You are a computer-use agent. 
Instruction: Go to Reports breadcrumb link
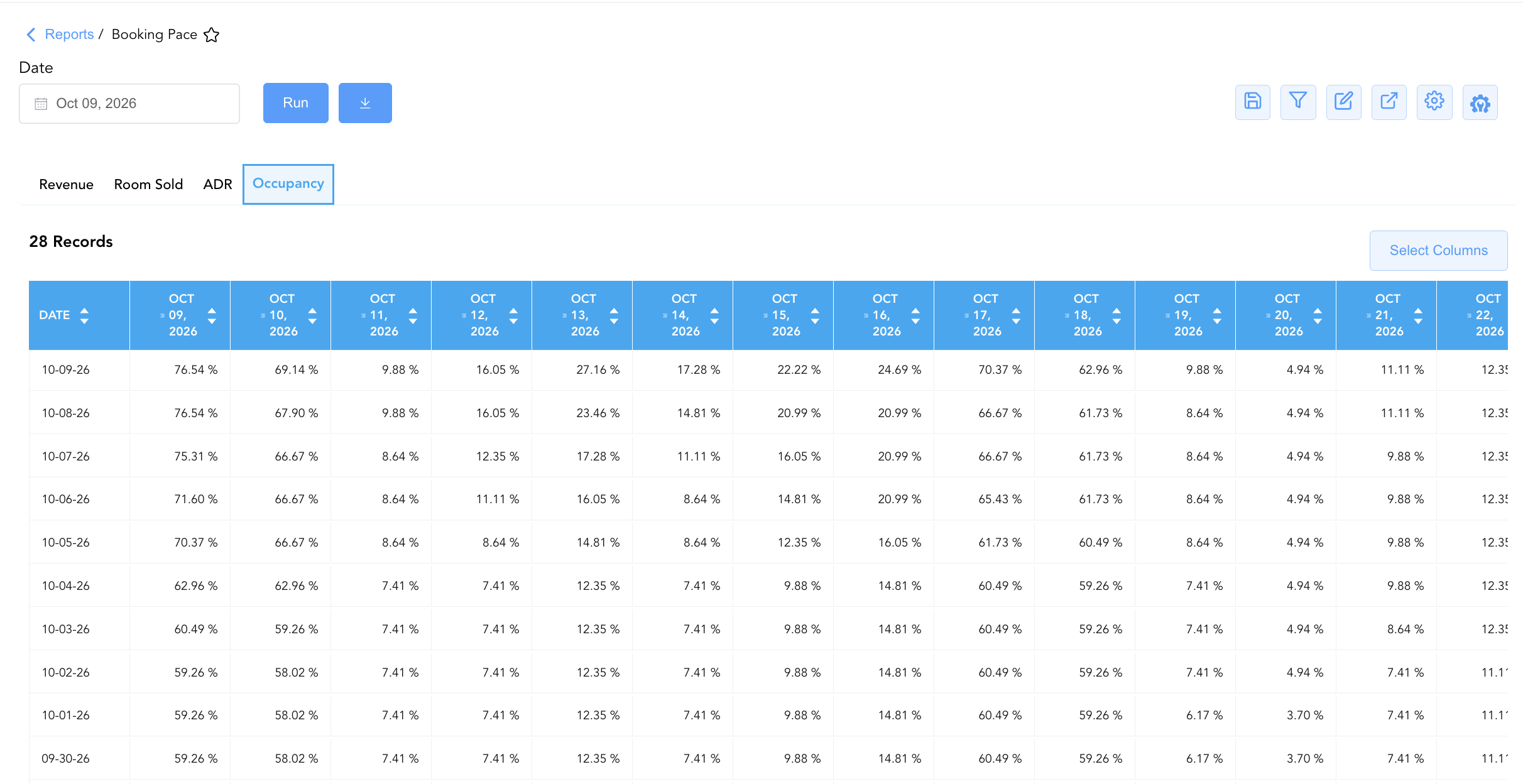[x=69, y=35]
